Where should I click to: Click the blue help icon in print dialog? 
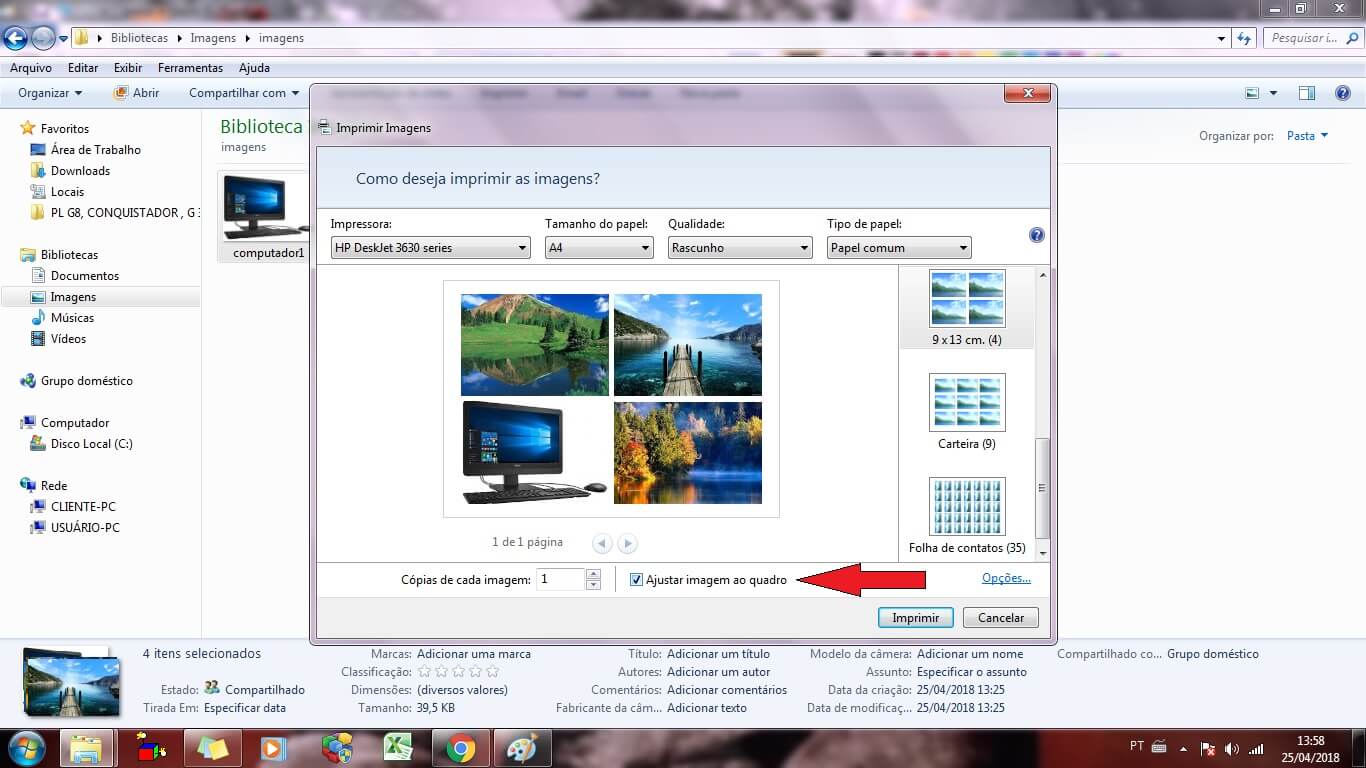click(1036, 236)
